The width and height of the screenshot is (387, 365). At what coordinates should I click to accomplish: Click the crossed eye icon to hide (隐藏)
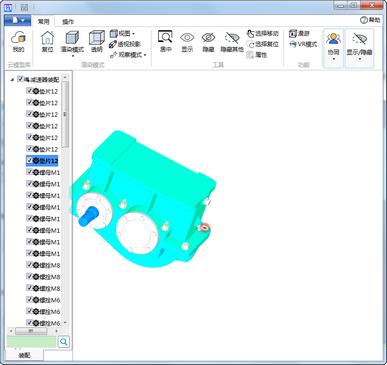pyautogui.click(x=208, y=38)
